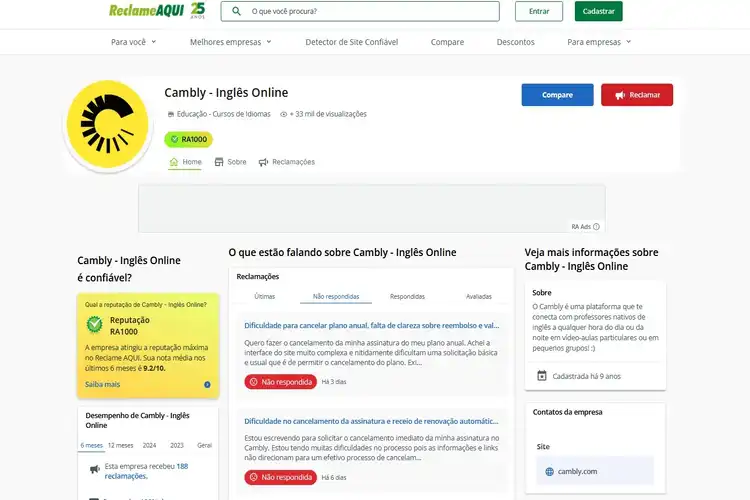This screenshot has width=750, height=500.
Task: Click the green reputation checkmark seal
Action: coord(95,324)
